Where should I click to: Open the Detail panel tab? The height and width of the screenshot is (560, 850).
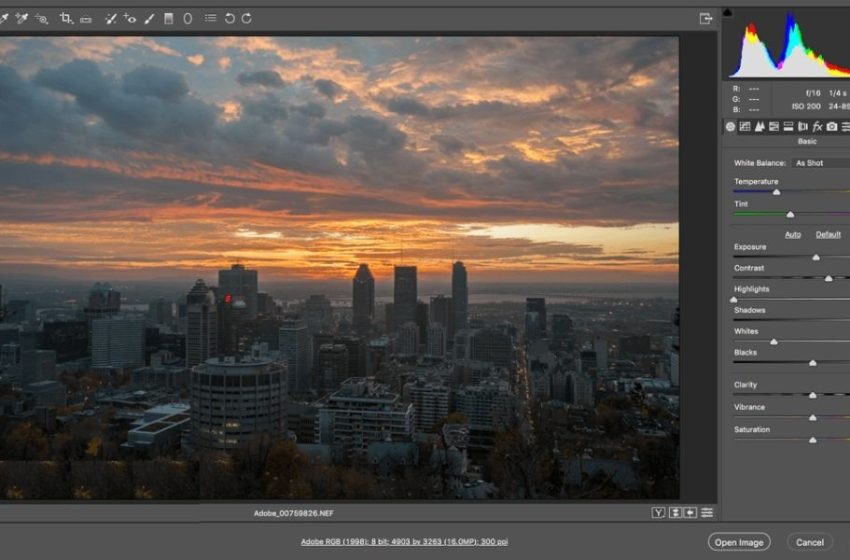(x=759, y=126)
